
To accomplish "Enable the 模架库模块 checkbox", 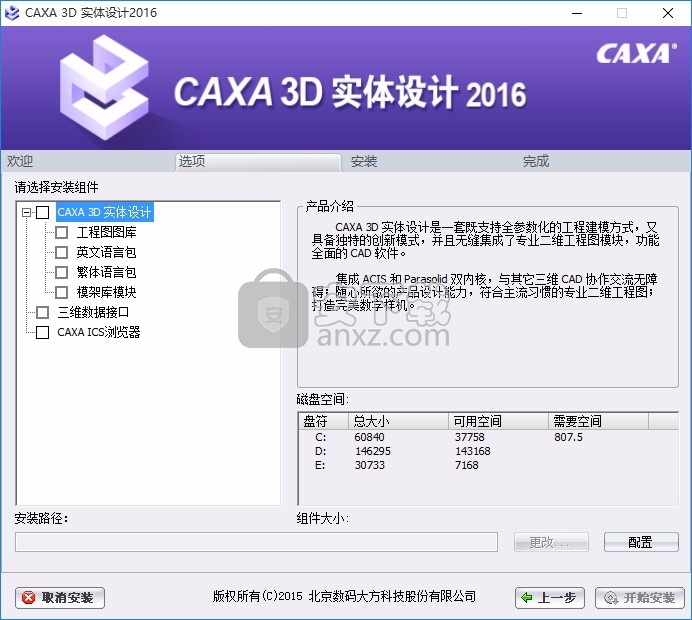I will [x=61, y=292].
